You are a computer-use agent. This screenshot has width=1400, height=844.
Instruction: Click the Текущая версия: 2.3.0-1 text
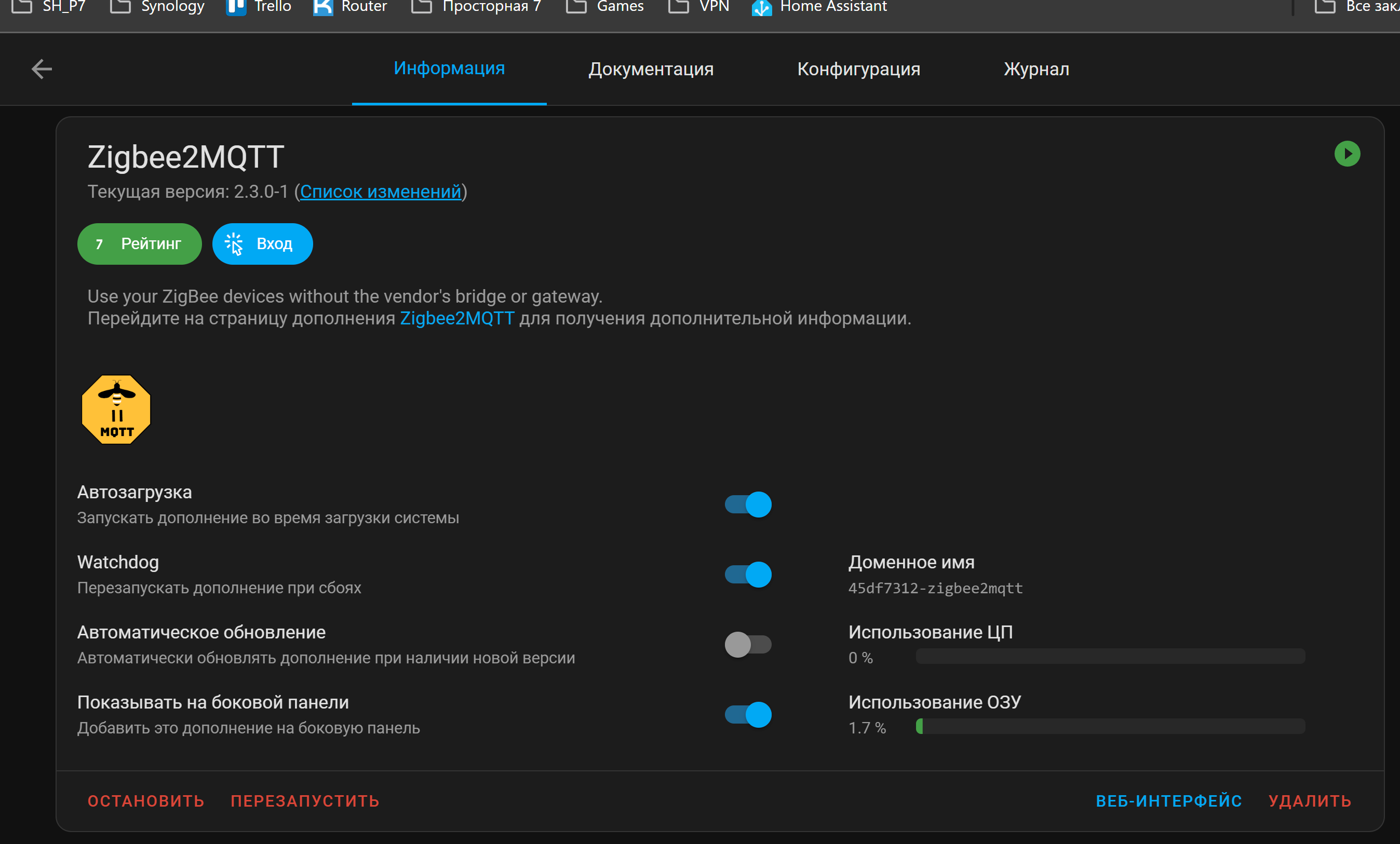188,192
